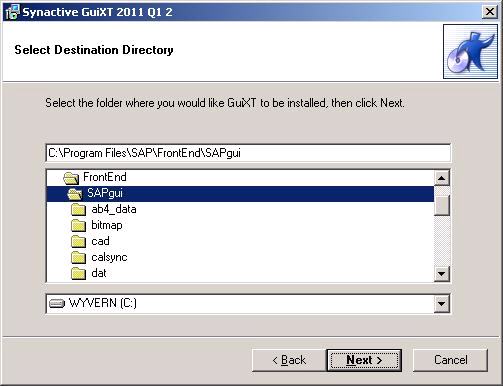Viewport: 503px width, 386px height.
Task: Click the folder list scrollbar thumb
Action: click(x=442, y=205)
